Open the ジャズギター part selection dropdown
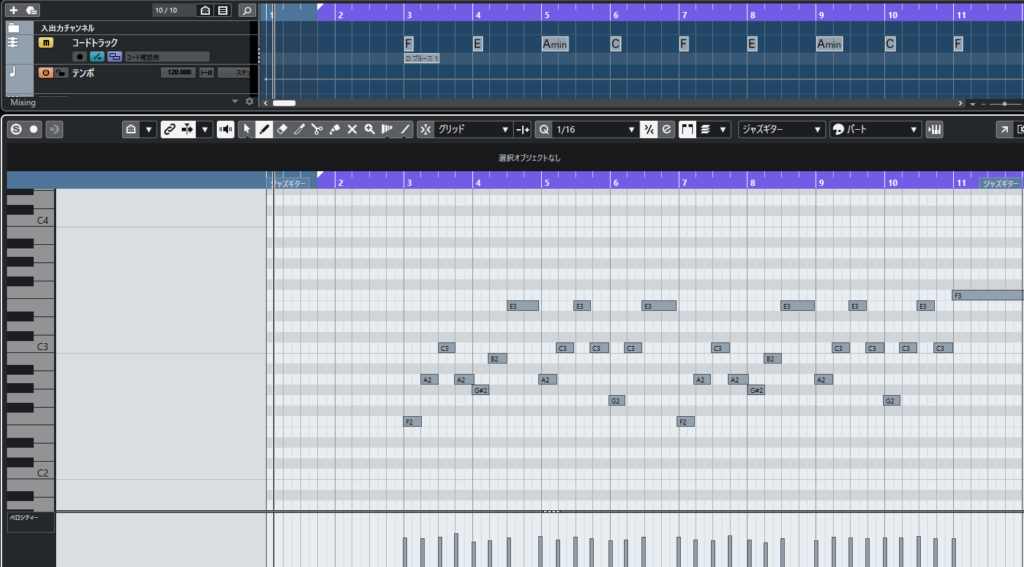 point(781,129)
